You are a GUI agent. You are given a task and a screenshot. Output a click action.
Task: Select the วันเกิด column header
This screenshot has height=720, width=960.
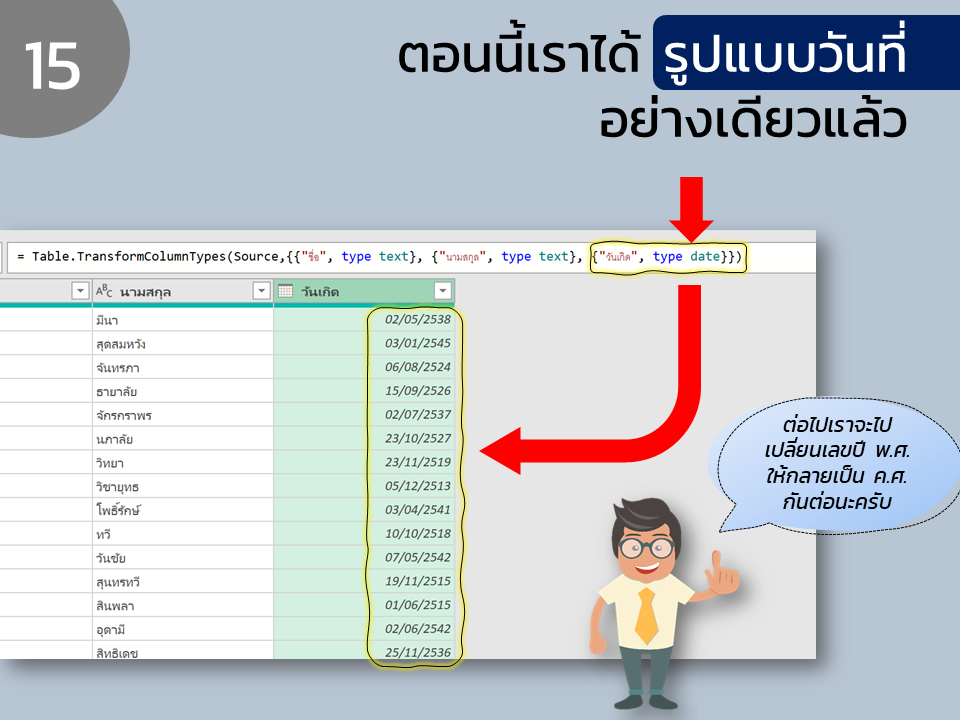(x=364, y=291)
